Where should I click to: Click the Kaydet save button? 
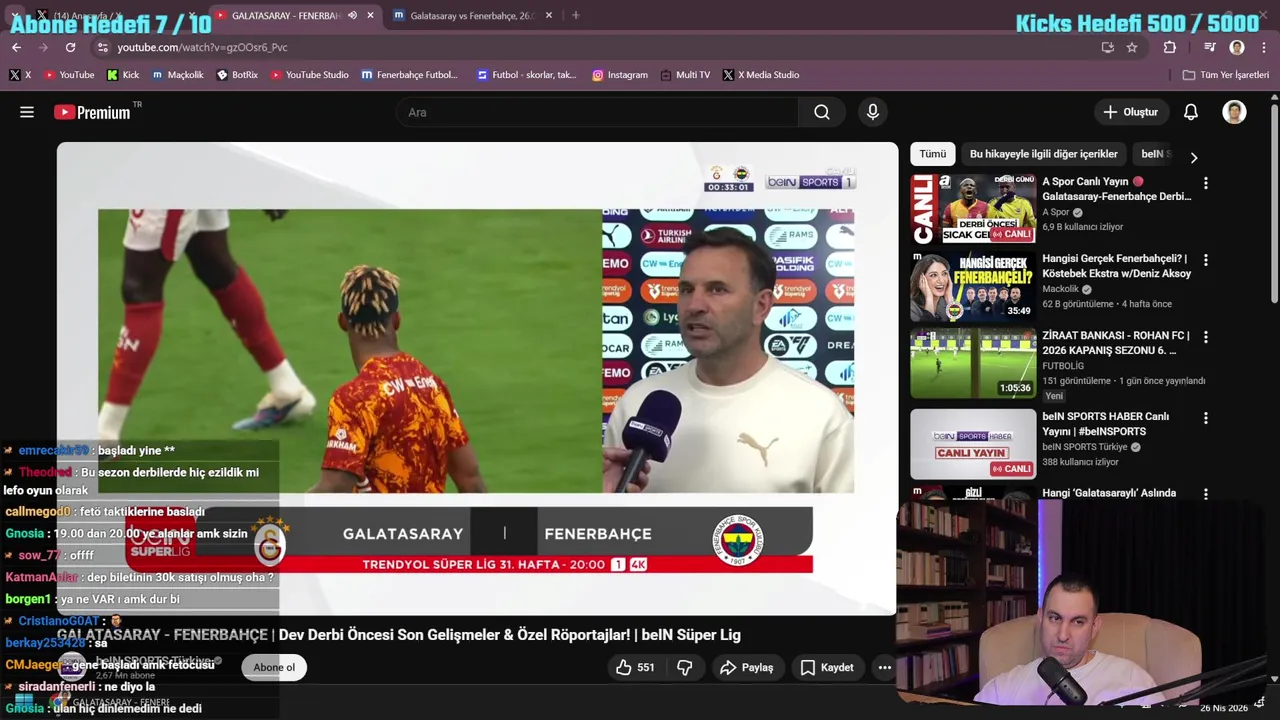pos(827,667)
